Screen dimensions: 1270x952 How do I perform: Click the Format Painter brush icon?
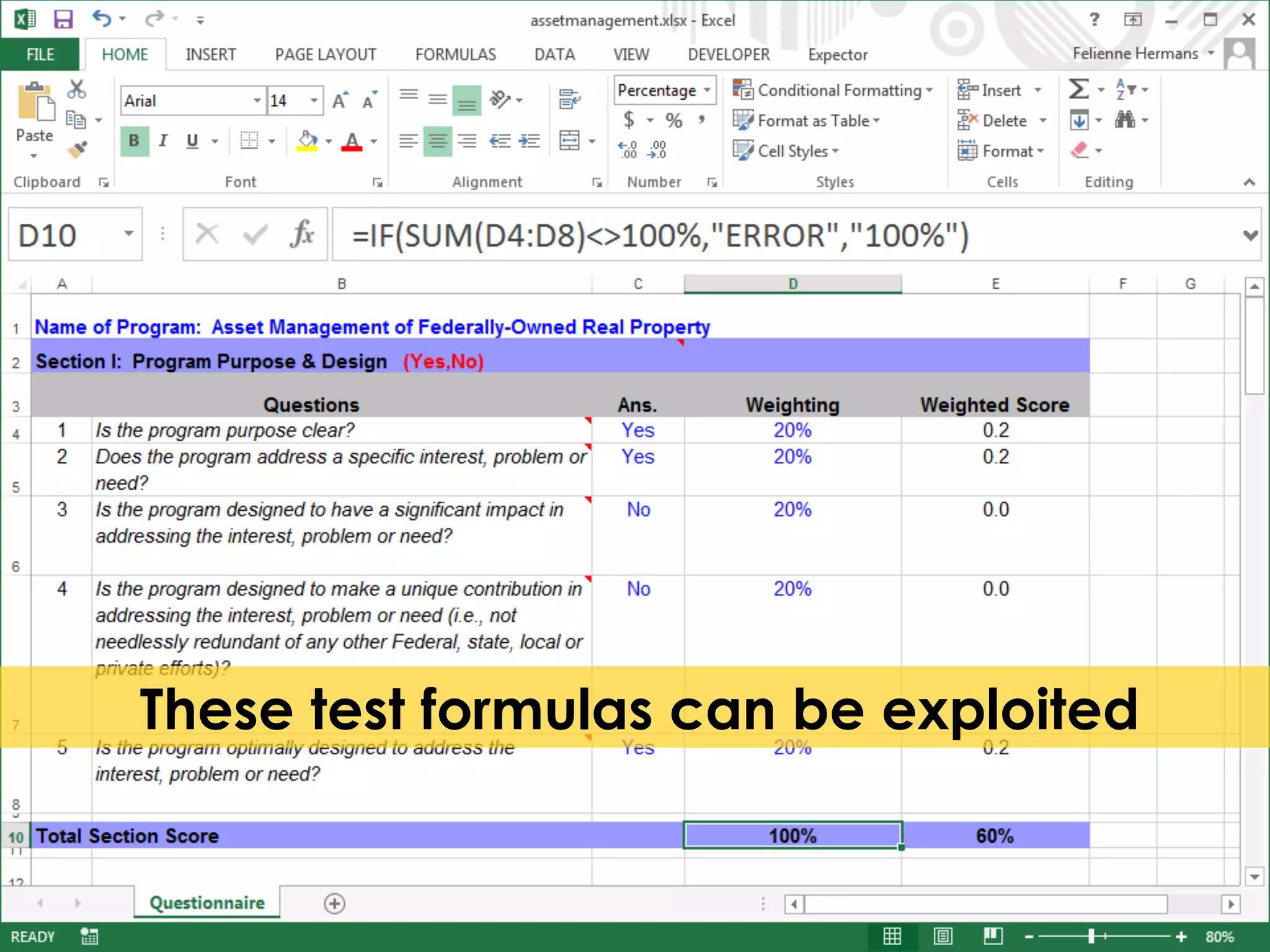(78, 149)
